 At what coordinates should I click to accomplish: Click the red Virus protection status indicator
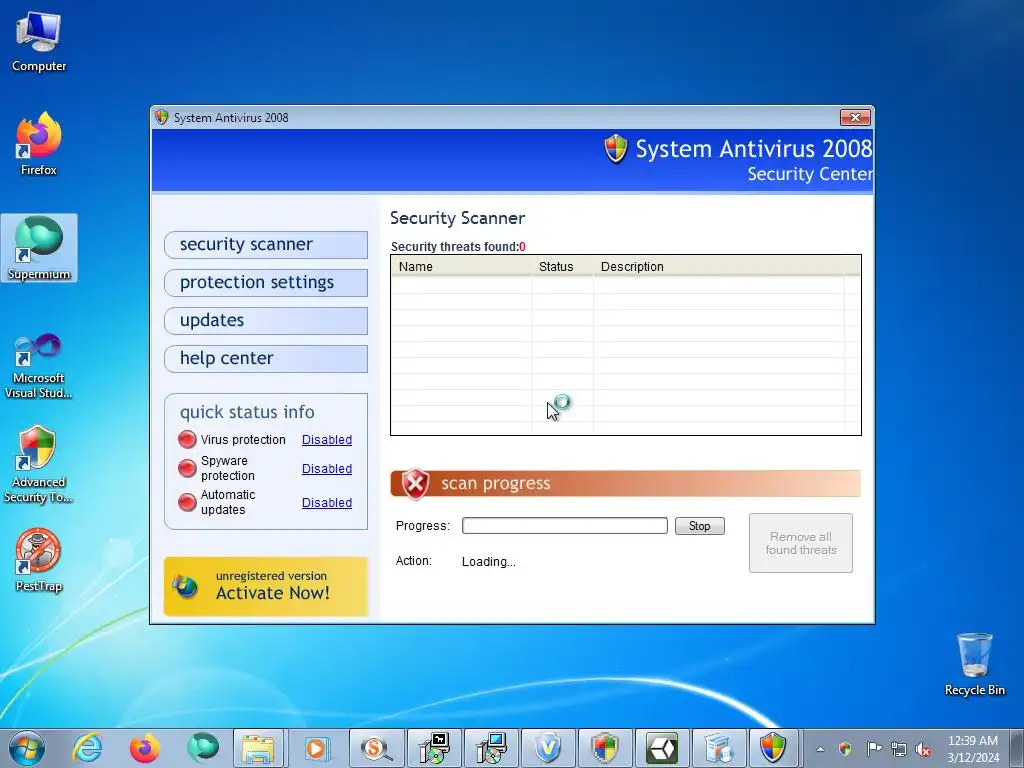(x=187, y=440)
